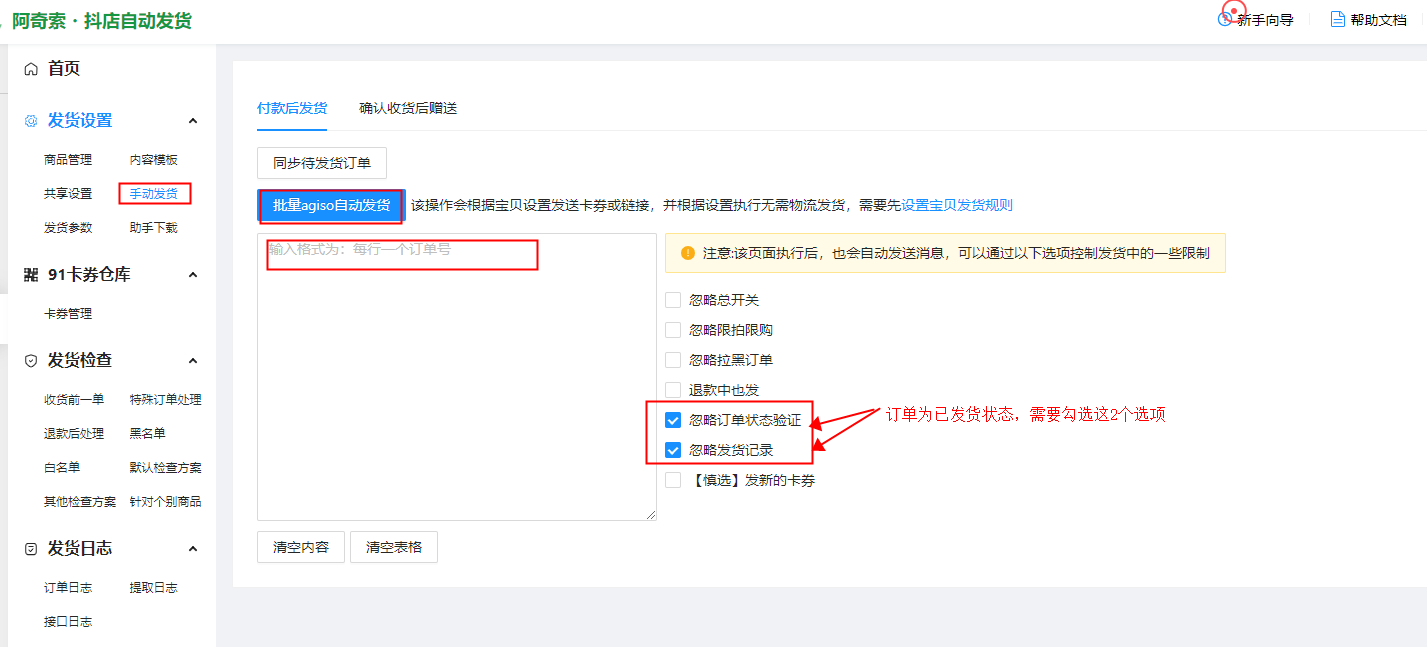
Task: Collapse the 发货检查 section chevron
Action: pyautogui.click(x=193, y=361)
